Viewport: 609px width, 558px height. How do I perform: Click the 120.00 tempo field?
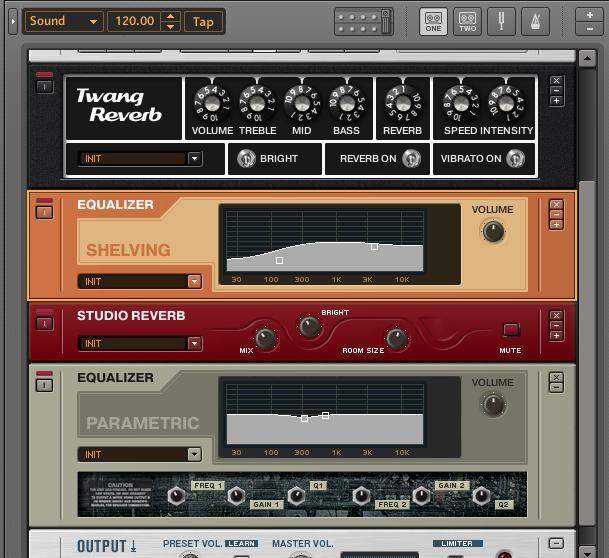[x=136, y=21]
